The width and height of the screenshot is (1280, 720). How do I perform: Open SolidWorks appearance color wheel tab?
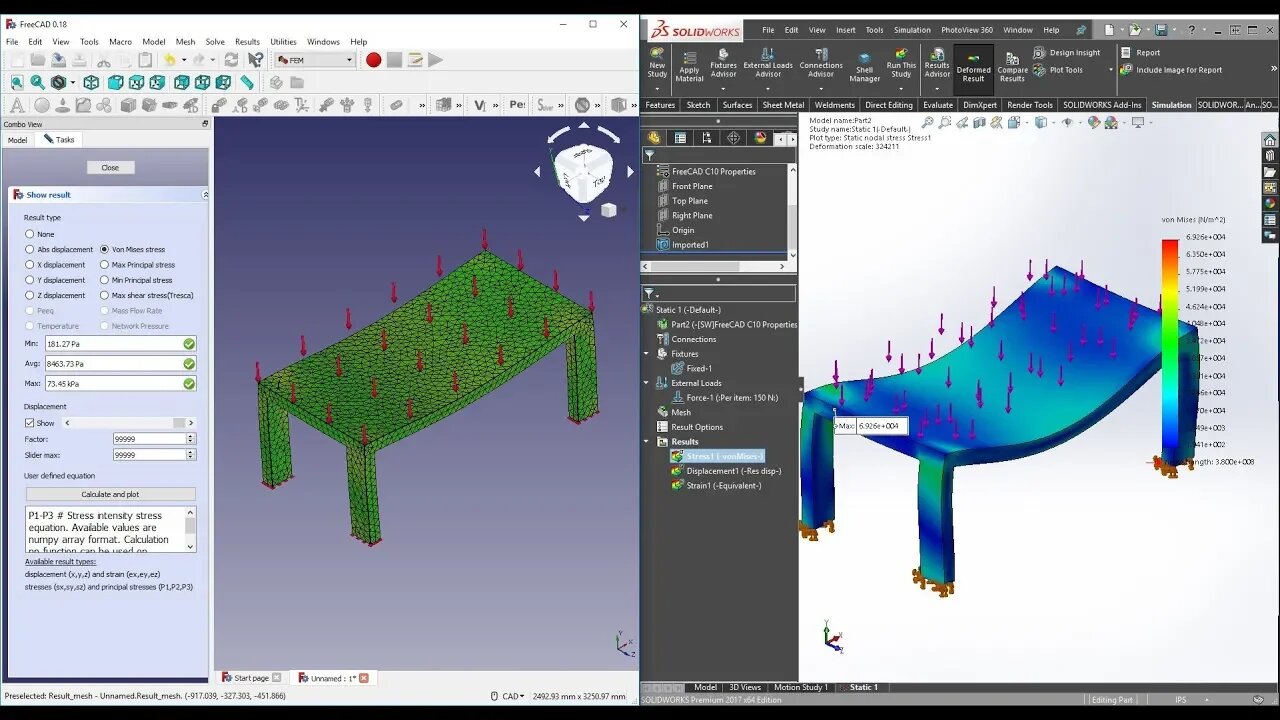[x=760, y=138]
